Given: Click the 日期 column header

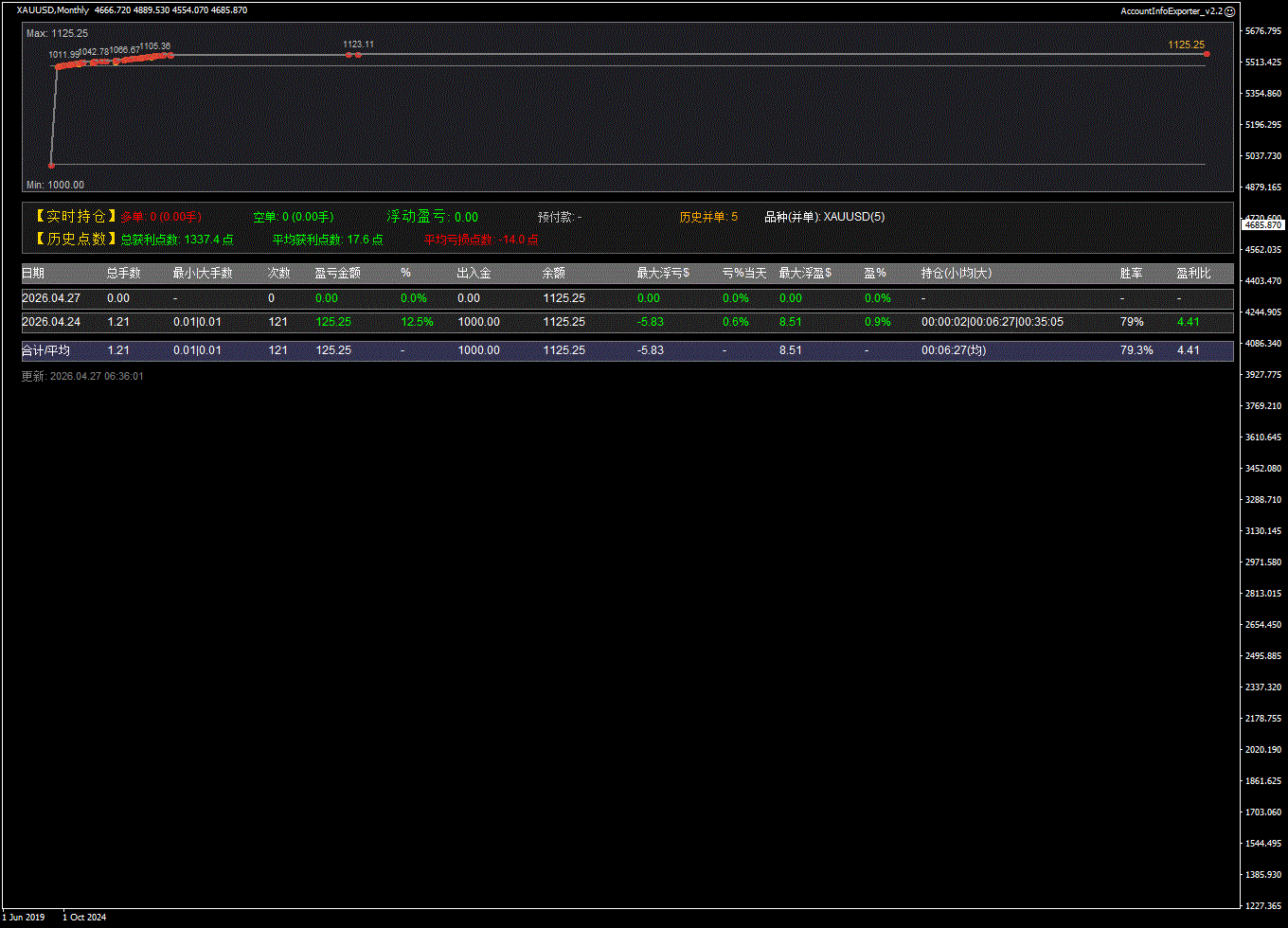Looking at the screenshot, I should [x=33, y=273].
